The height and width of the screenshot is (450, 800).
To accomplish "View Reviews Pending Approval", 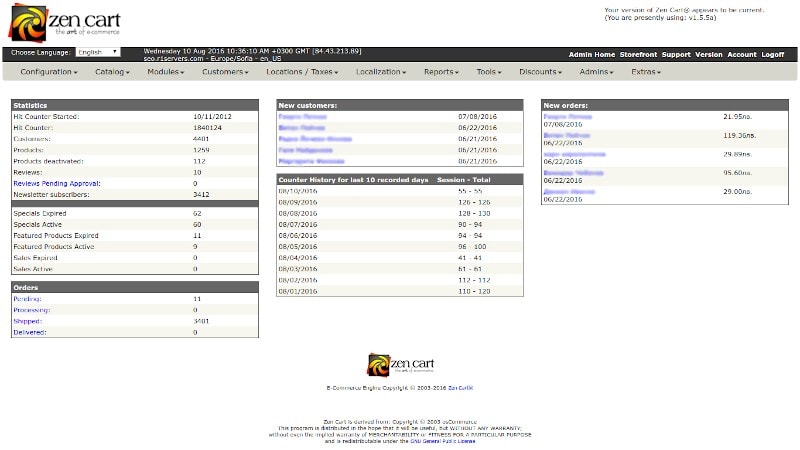I will 56,184.
